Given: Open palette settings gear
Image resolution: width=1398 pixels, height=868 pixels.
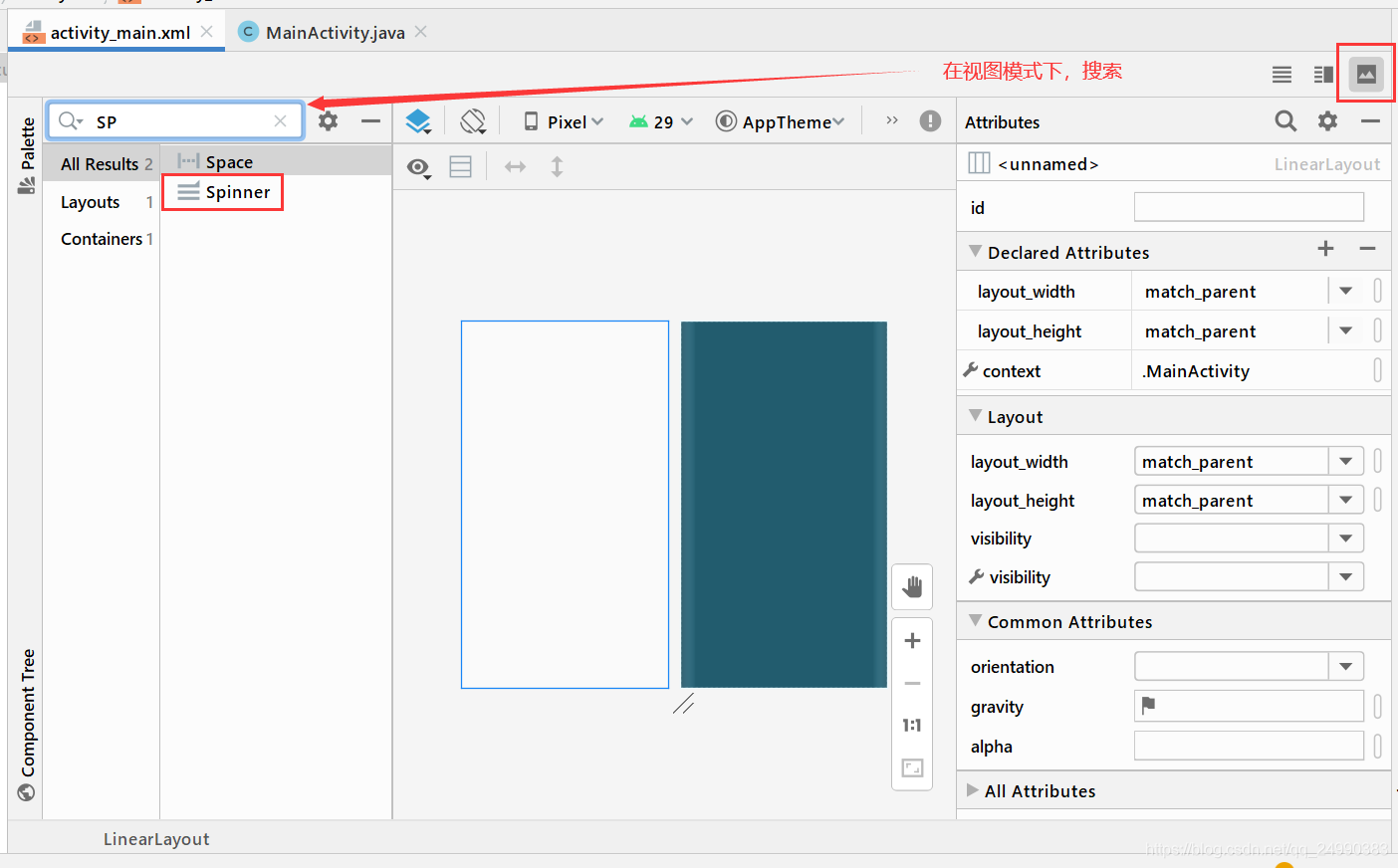Looking at the screenshot, I should tap(328, 120).
